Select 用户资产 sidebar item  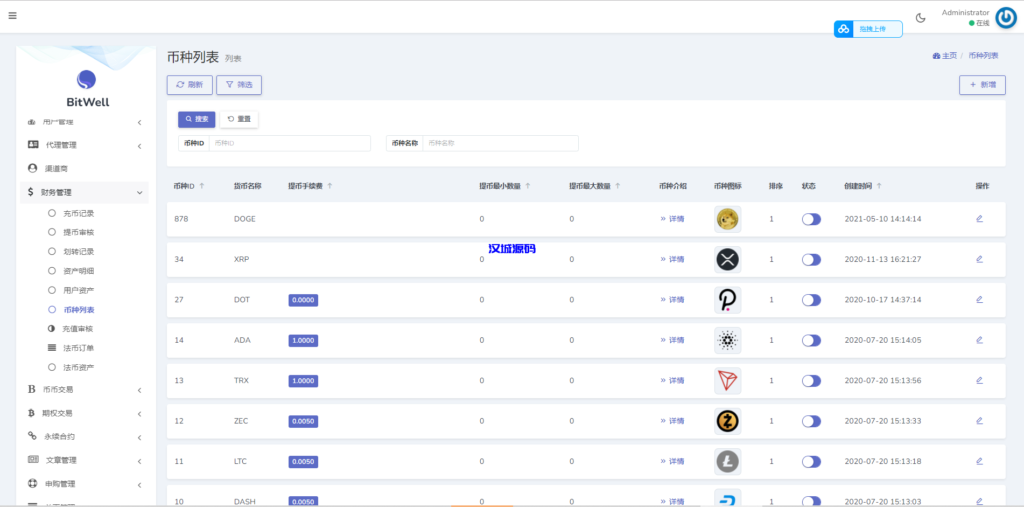tap(78, 290)
